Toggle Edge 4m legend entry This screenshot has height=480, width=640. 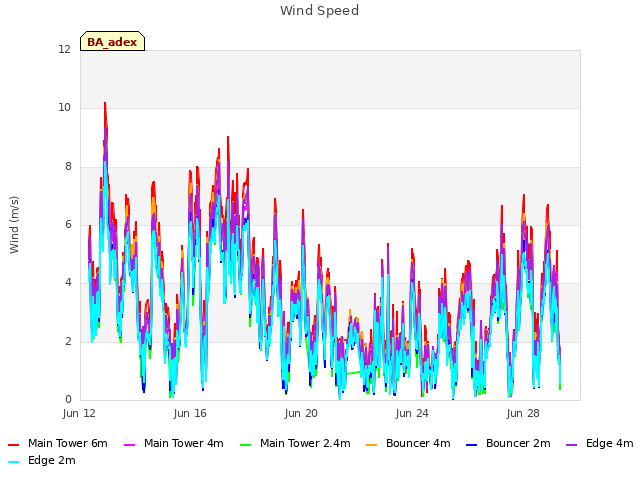pyautogui.click(x=600, y=443)
